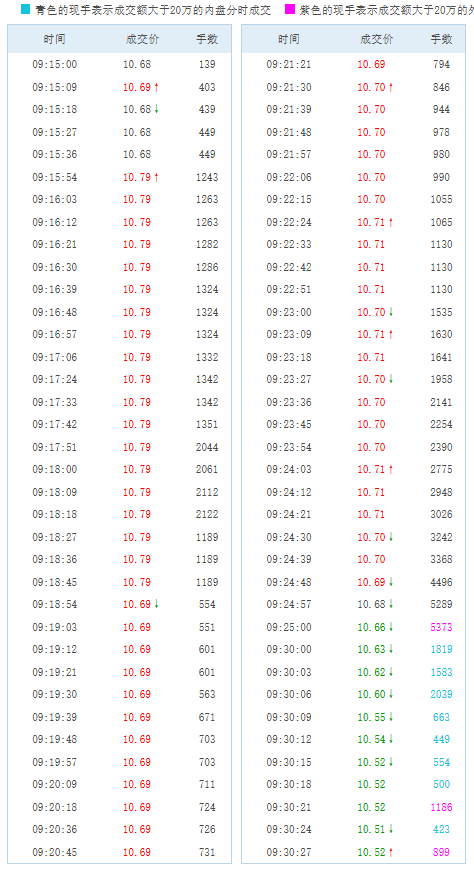Image resolution: width=474 pixels, height=869 pixels.
Task: Select the magenta volume 5373 at 09:25:00
Action: 441,627
